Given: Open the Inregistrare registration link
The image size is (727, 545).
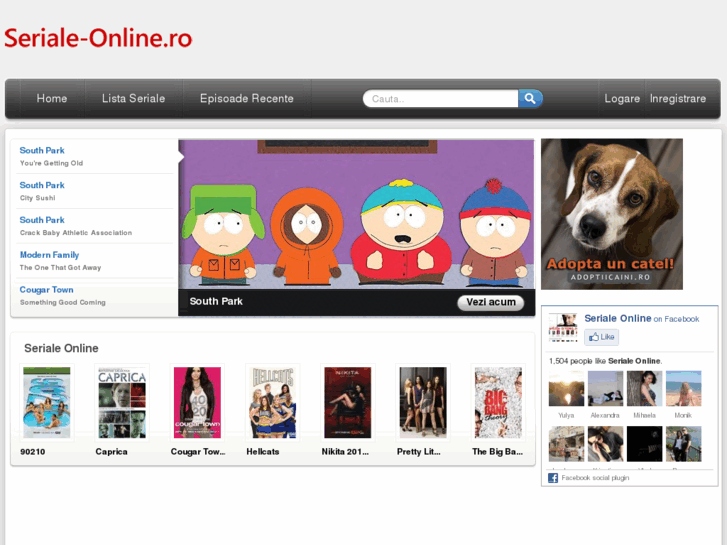Looking at the screenshot, I should [677, 98].
